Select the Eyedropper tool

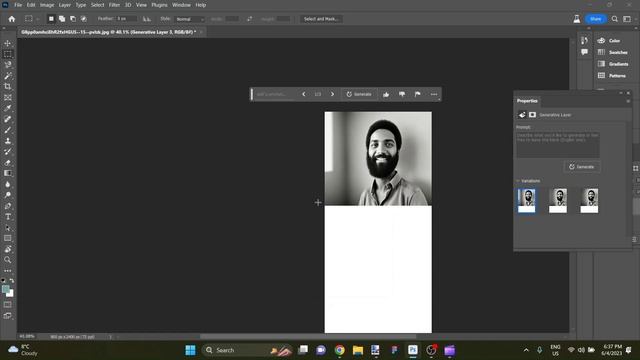click(8, 108)
